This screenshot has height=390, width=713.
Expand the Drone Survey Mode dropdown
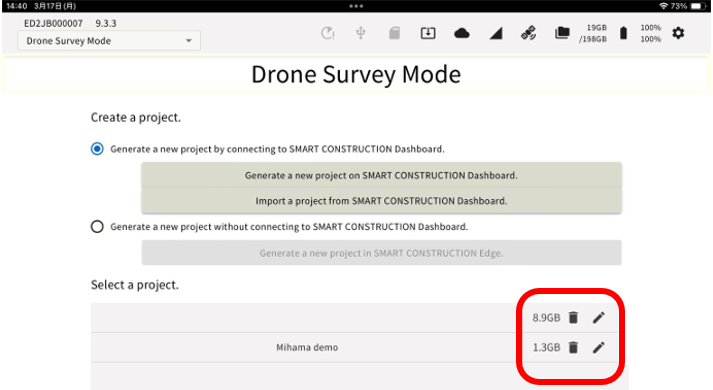109,41
